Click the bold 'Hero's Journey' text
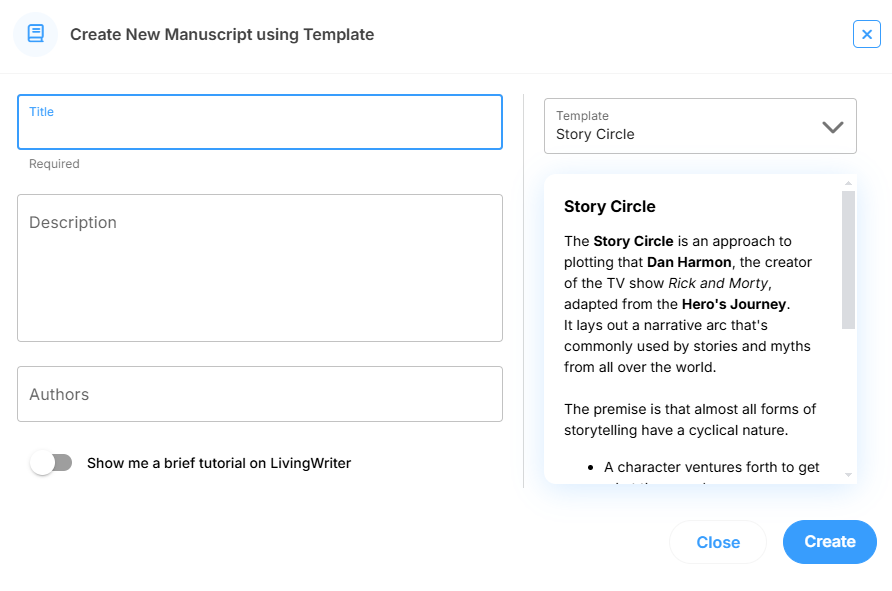The width and height of the screenshot is (892, 591). [734, 304]
